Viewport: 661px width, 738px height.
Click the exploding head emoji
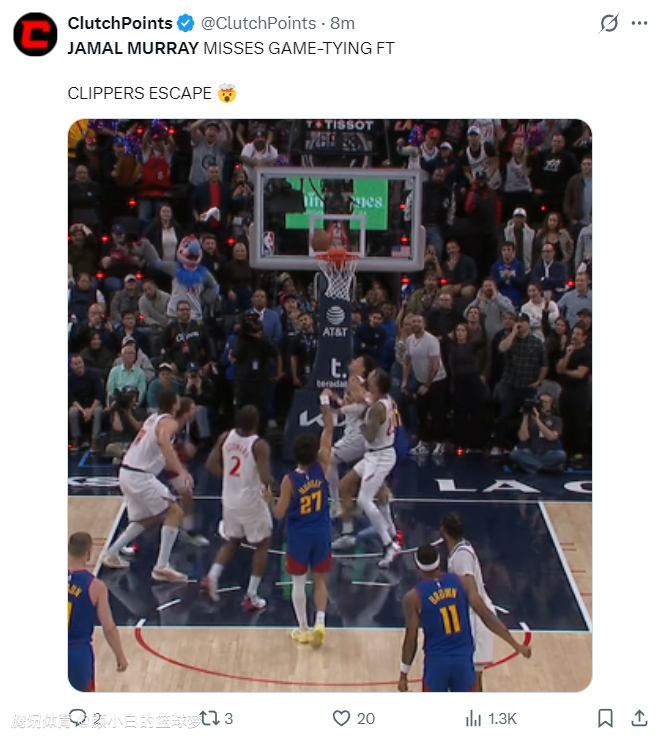click(x=227, y=93)
